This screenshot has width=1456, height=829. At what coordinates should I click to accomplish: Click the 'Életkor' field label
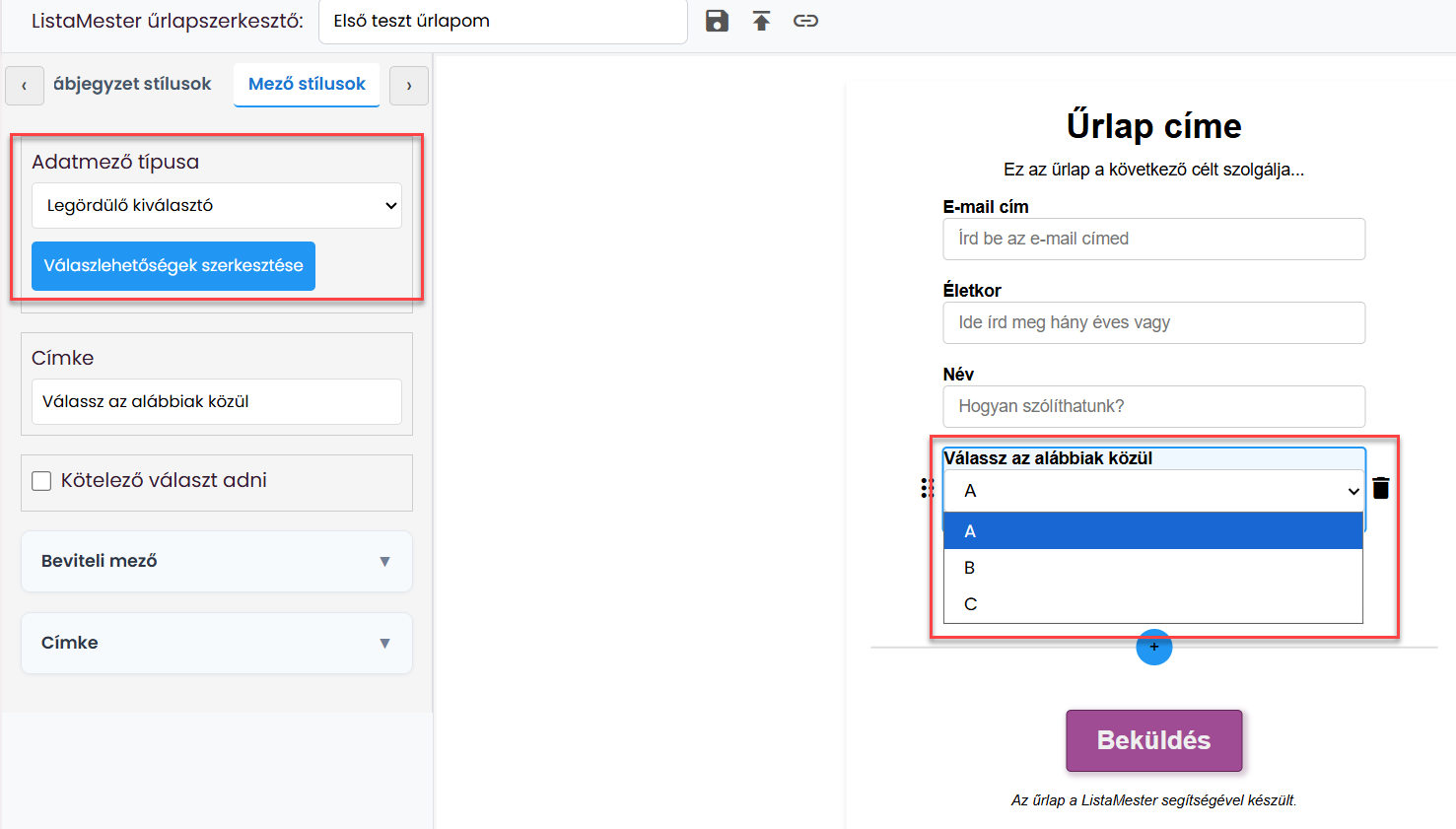tap(972, 291)
